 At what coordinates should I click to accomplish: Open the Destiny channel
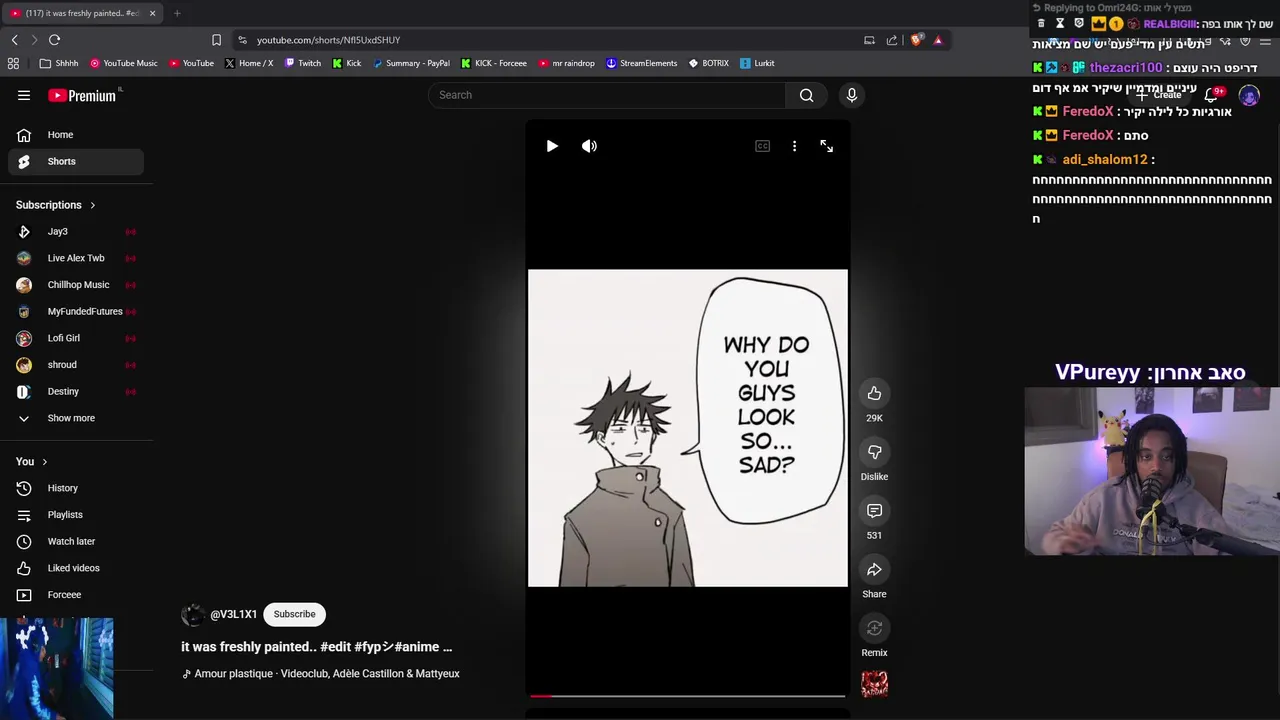[x=76, y=391]
